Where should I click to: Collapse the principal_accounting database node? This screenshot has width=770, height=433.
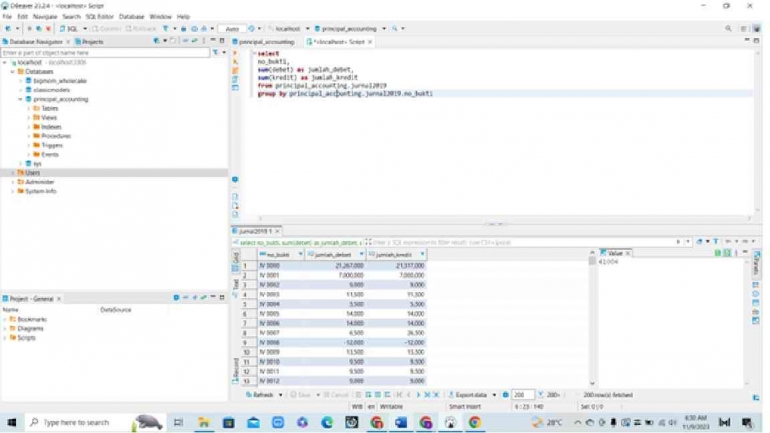point(21,99)
